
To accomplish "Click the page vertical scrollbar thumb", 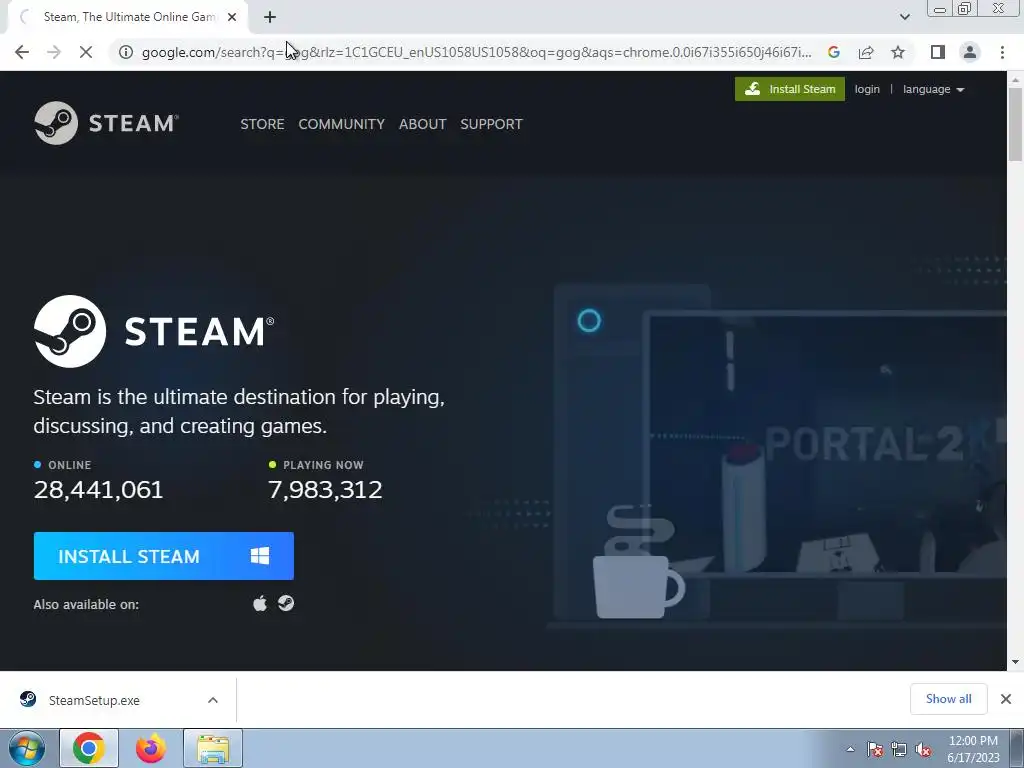I will [x=1015, y=124].
